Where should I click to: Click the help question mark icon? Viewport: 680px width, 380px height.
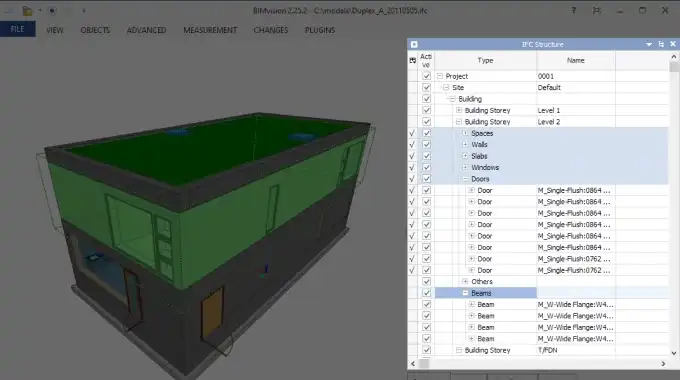coord(574,10)
